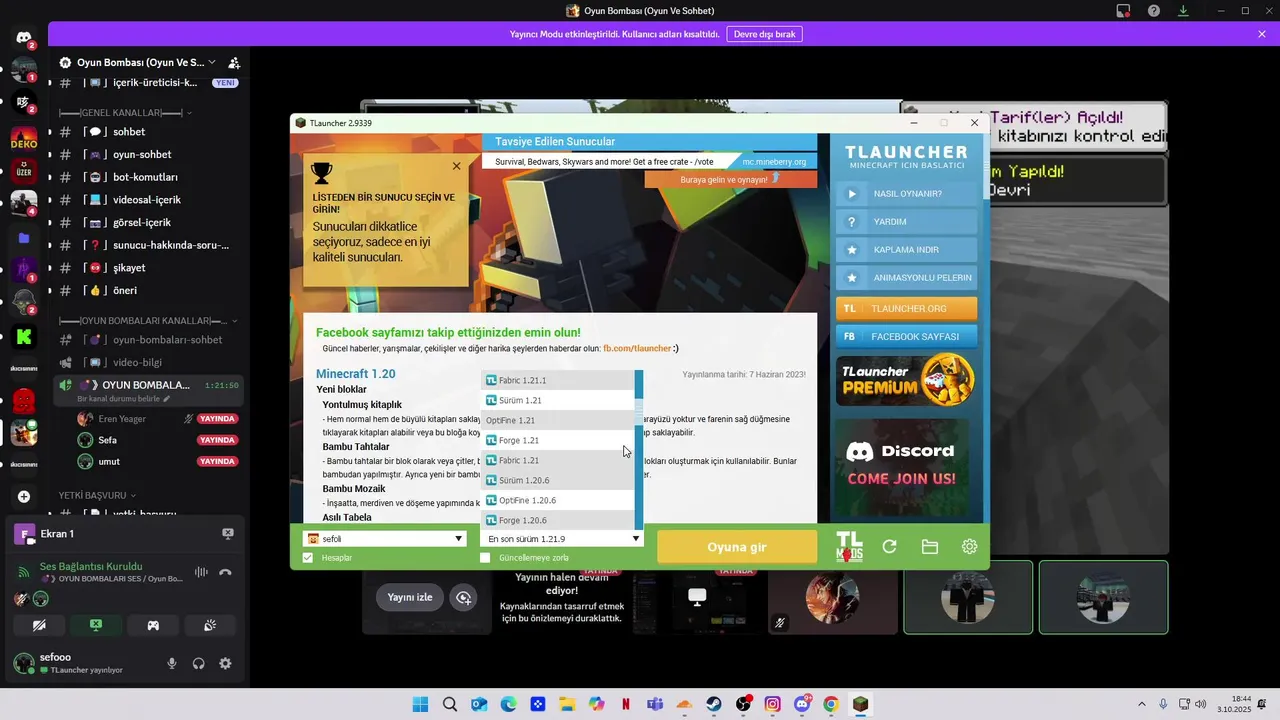
Task: Select OptiFine 1.20.6 from version list
Action: [558, 500]
